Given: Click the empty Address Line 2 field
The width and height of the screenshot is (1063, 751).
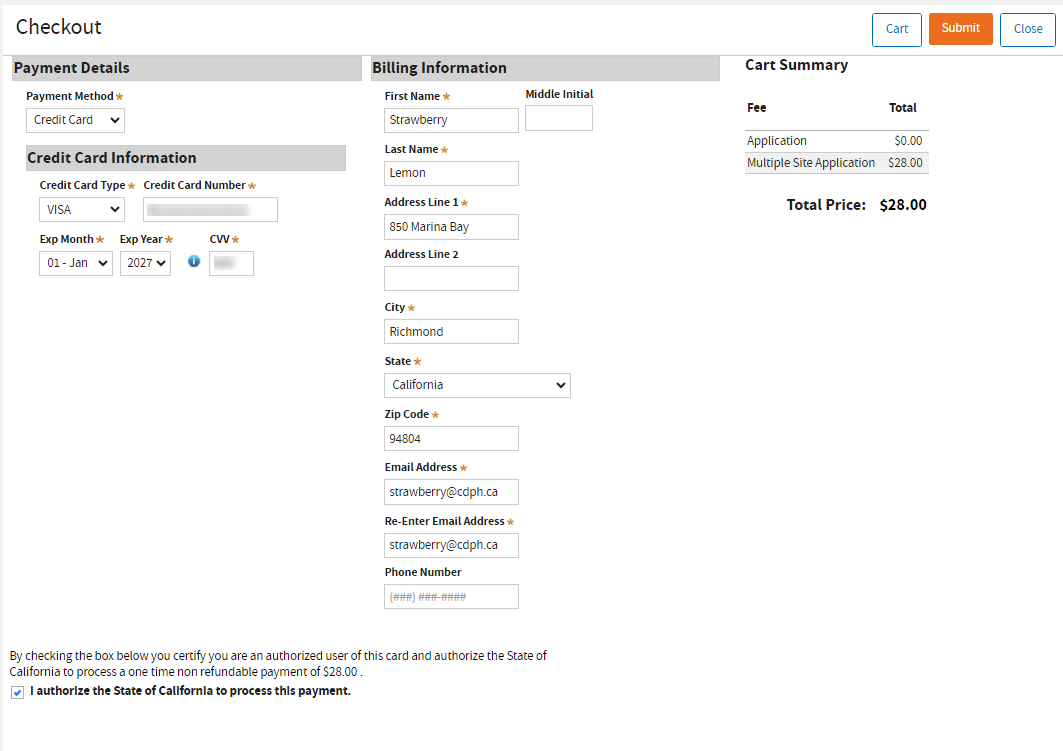Looking at the screenshot, I should click(451, 279).
